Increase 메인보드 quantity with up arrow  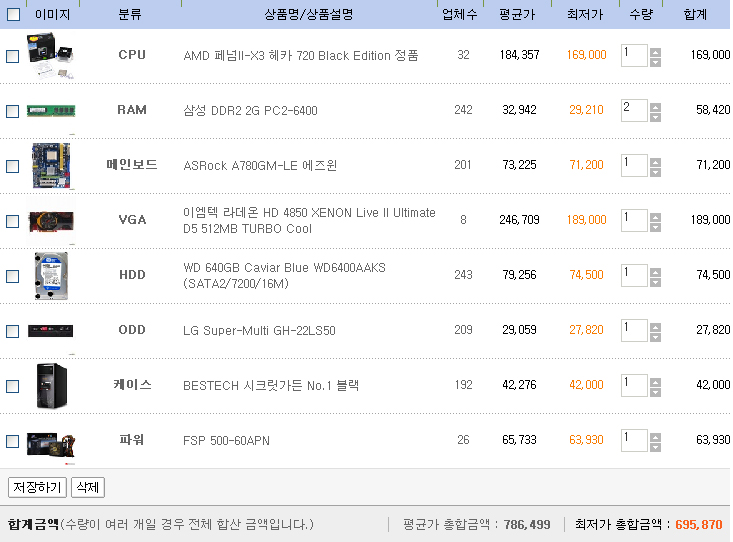click(x=655, y=162)
